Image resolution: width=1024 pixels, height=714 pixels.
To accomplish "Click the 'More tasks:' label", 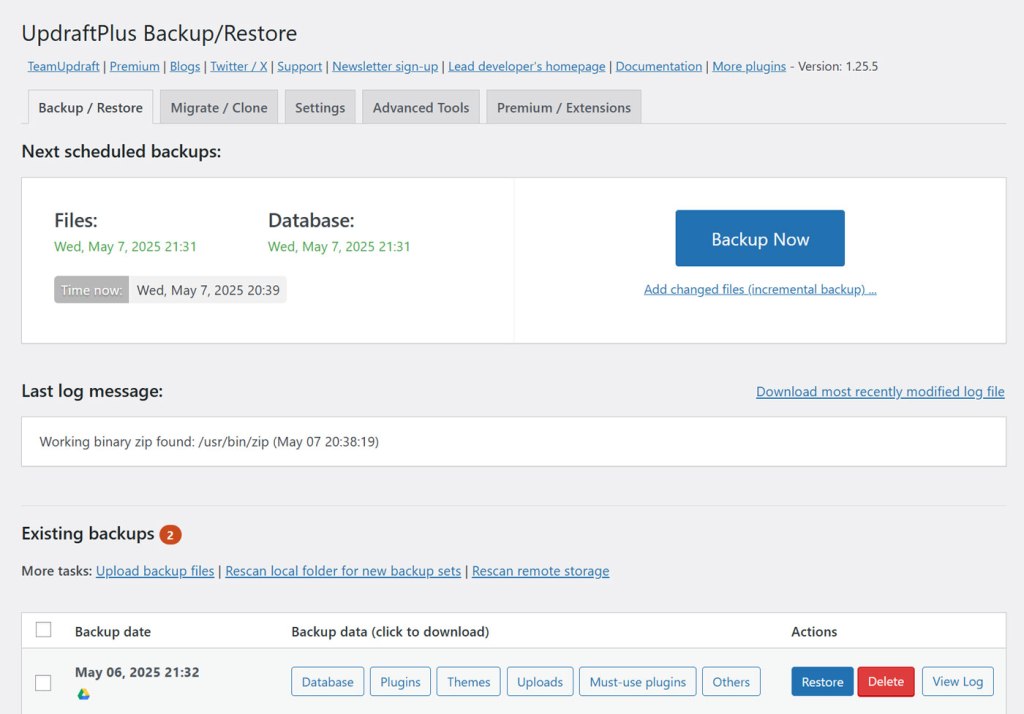I will (57, 571).
